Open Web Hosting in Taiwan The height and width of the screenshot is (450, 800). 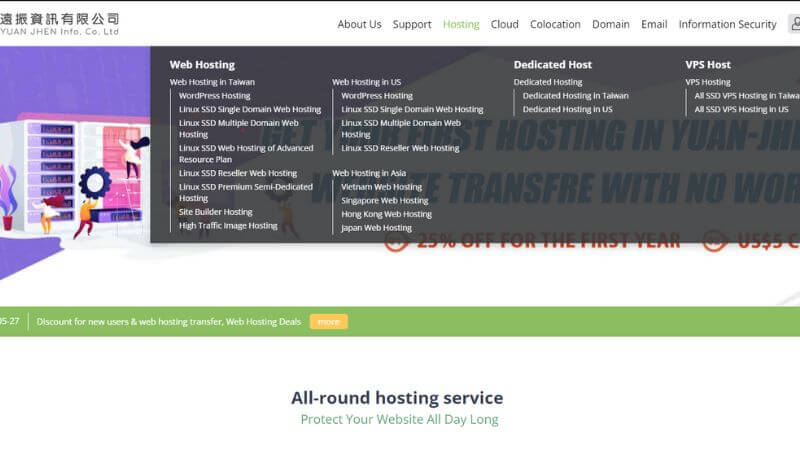(x=212, y=82)
